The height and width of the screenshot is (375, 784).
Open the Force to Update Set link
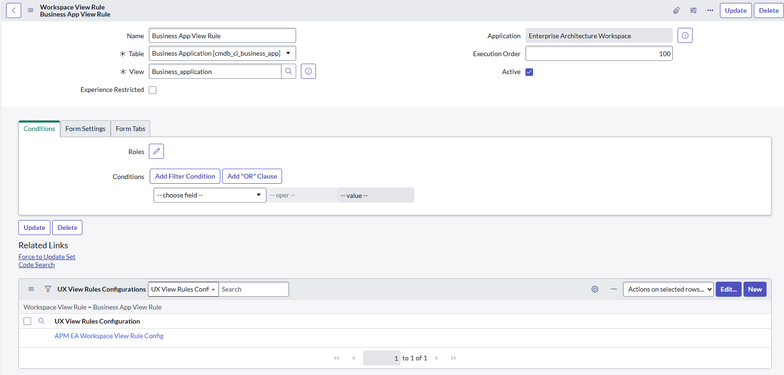tap(47, 256)
